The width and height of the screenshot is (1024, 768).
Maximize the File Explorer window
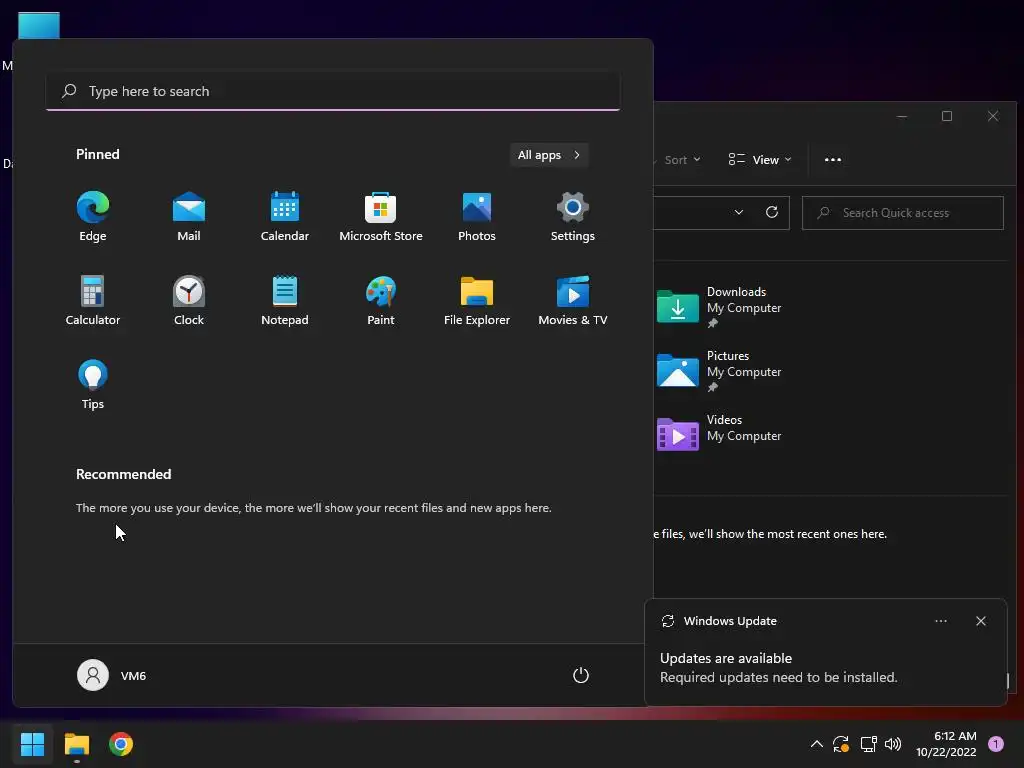(x=947, y=116)
